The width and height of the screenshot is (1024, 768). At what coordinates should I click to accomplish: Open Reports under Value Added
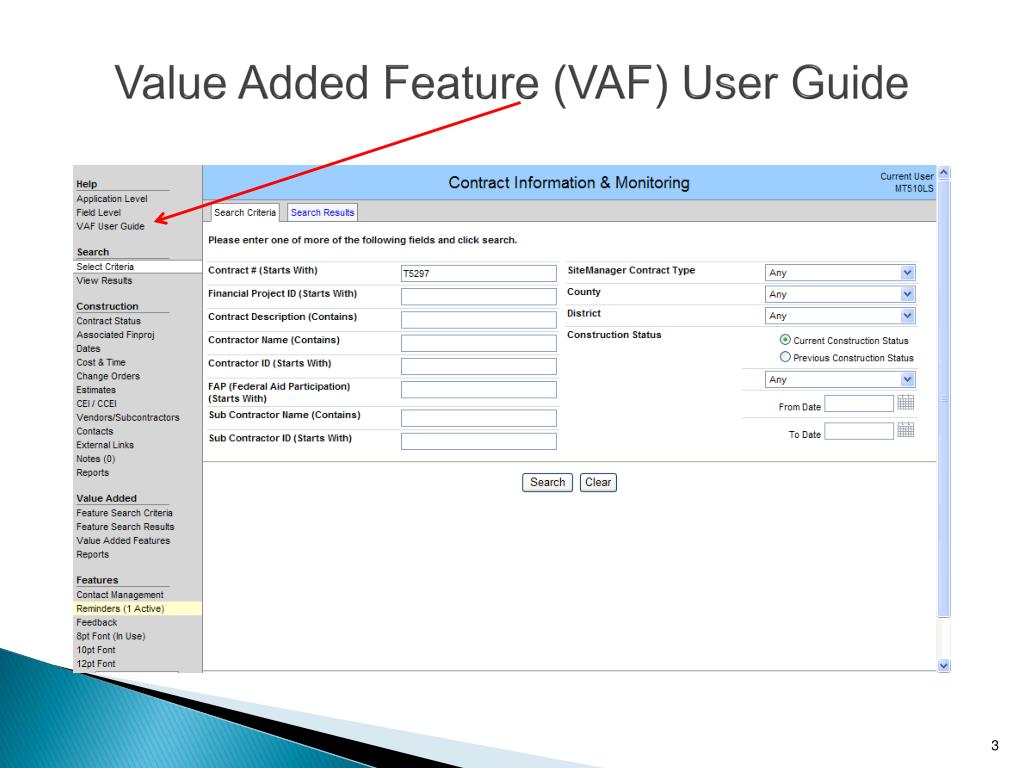coord(92,554)
